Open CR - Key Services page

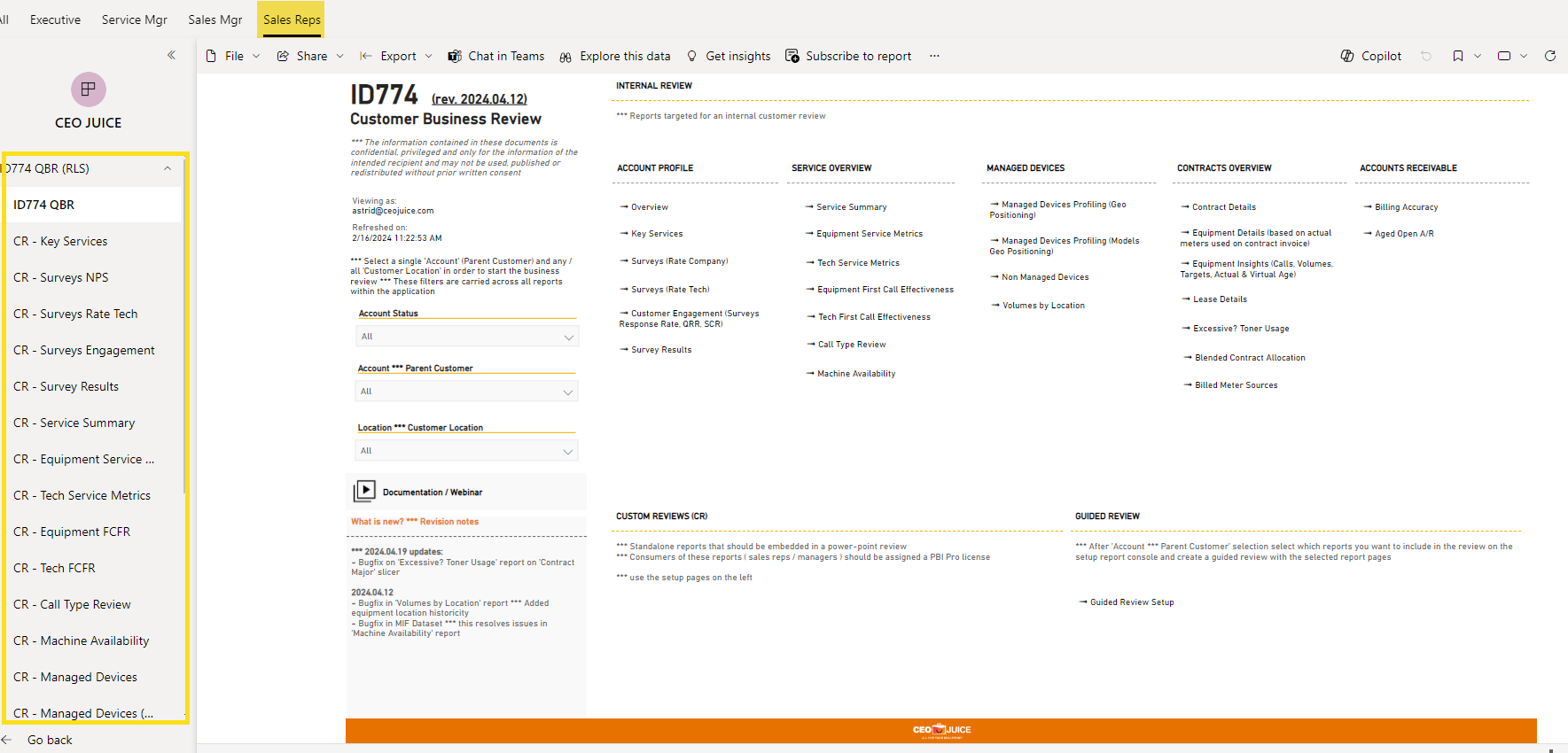coord(92,241)
